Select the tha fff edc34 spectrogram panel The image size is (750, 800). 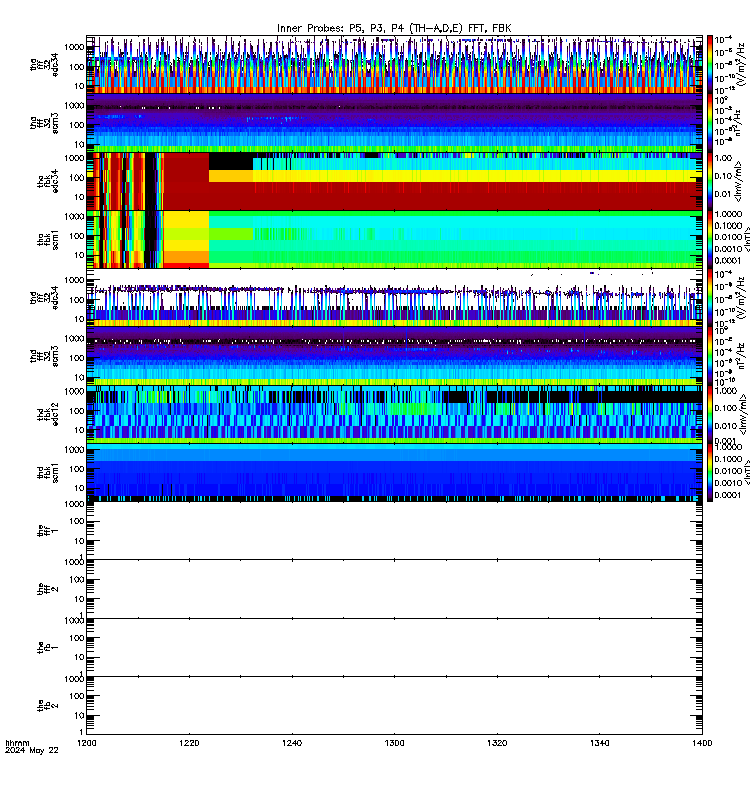(394, 64)
